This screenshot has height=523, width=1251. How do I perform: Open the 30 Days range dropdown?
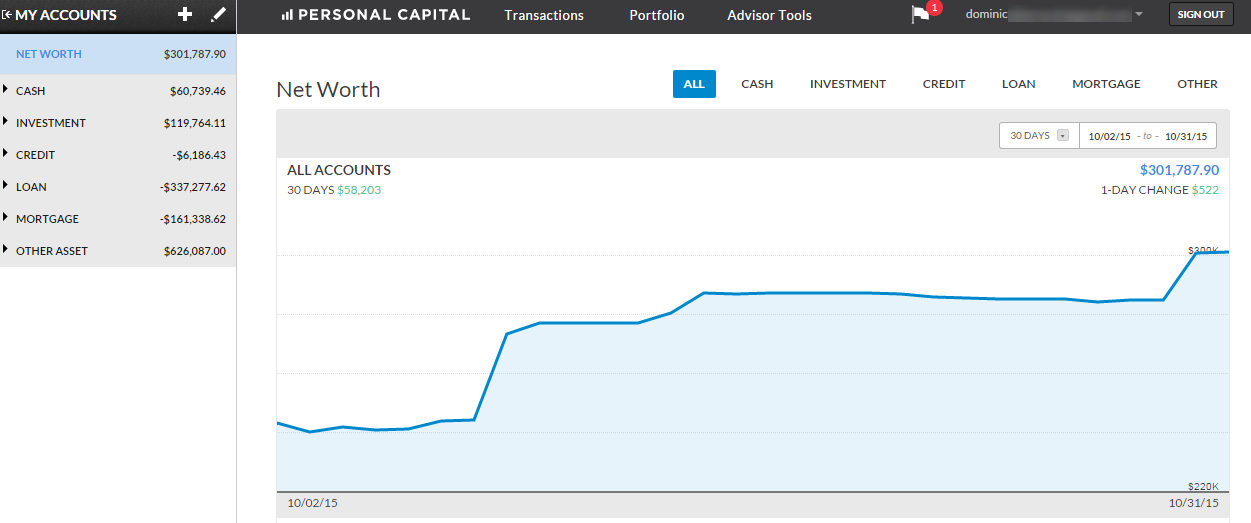point(1039,135)
